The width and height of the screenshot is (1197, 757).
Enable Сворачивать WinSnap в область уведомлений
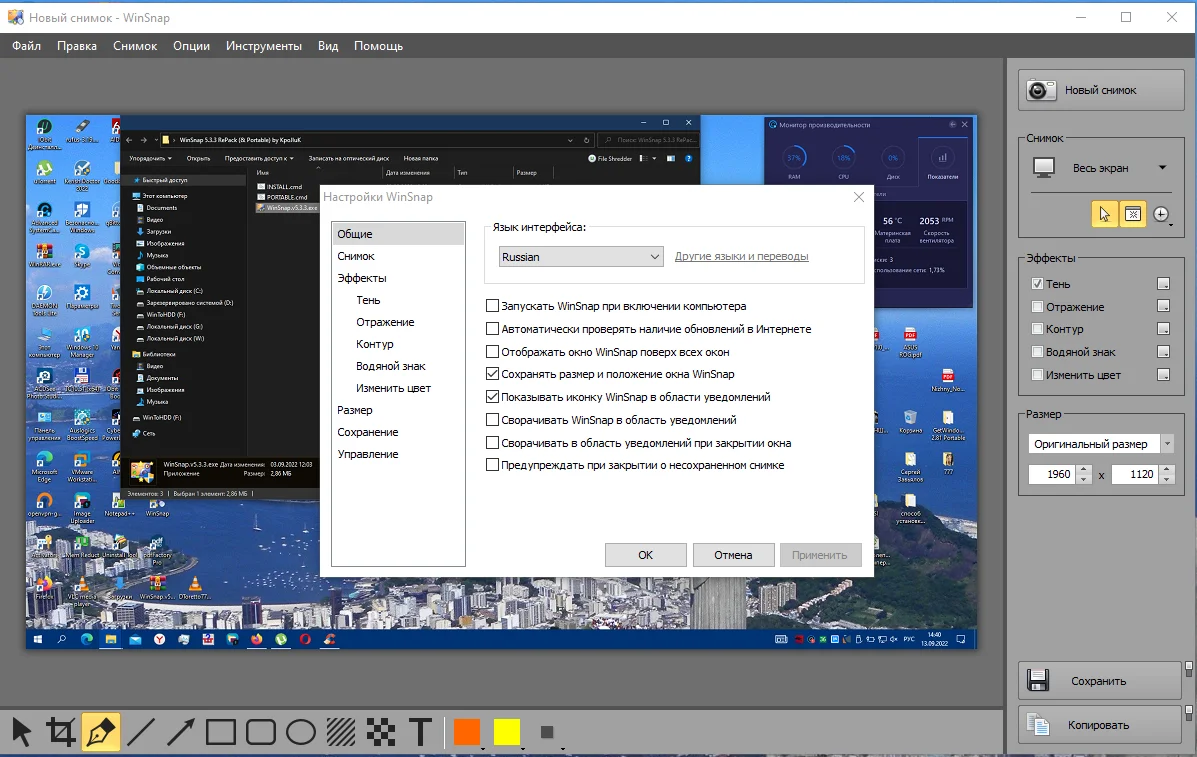pos(492,420)
